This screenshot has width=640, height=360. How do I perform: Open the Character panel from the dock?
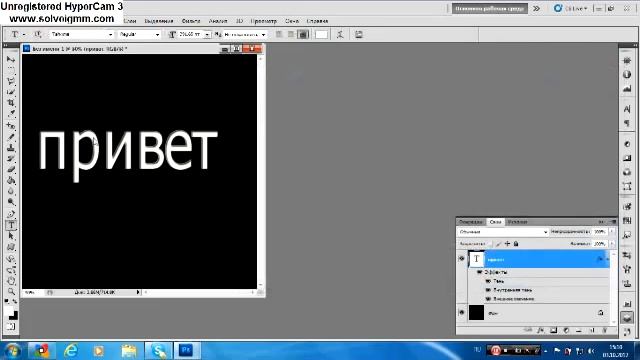(x=627, y=109)
